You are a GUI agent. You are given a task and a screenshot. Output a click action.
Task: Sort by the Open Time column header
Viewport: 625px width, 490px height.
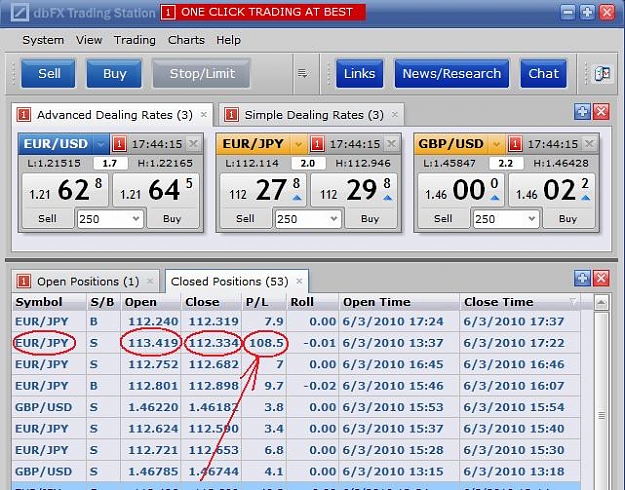pos(399,302)
